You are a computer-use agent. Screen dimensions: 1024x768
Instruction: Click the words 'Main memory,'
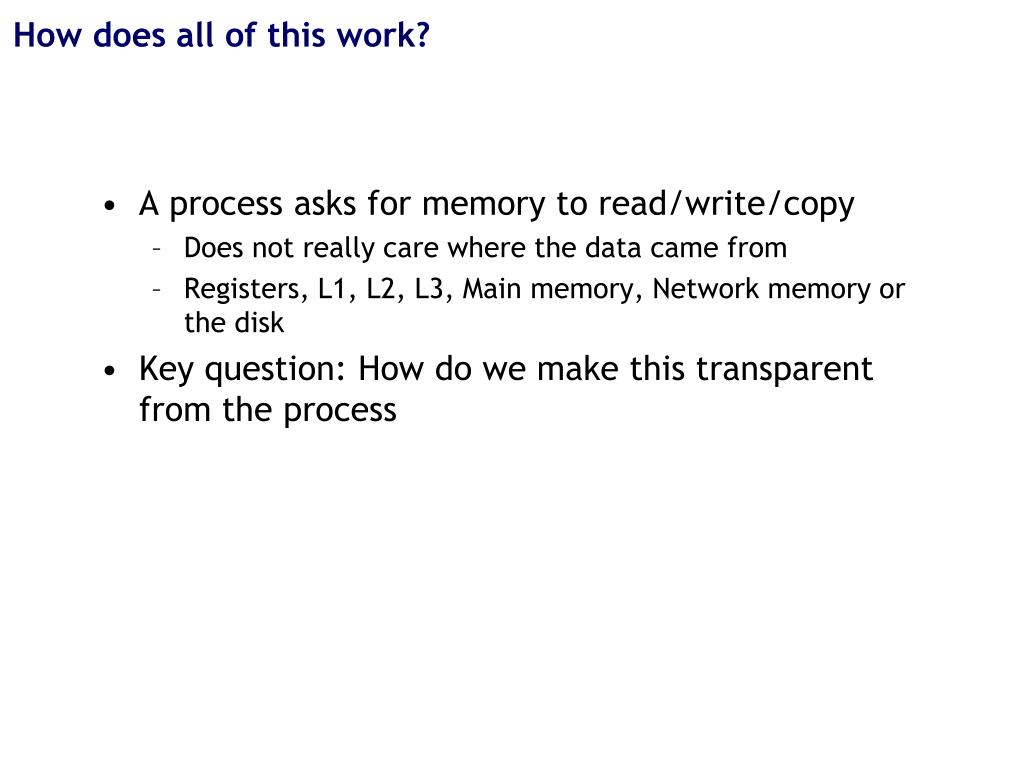coord(552,289)
